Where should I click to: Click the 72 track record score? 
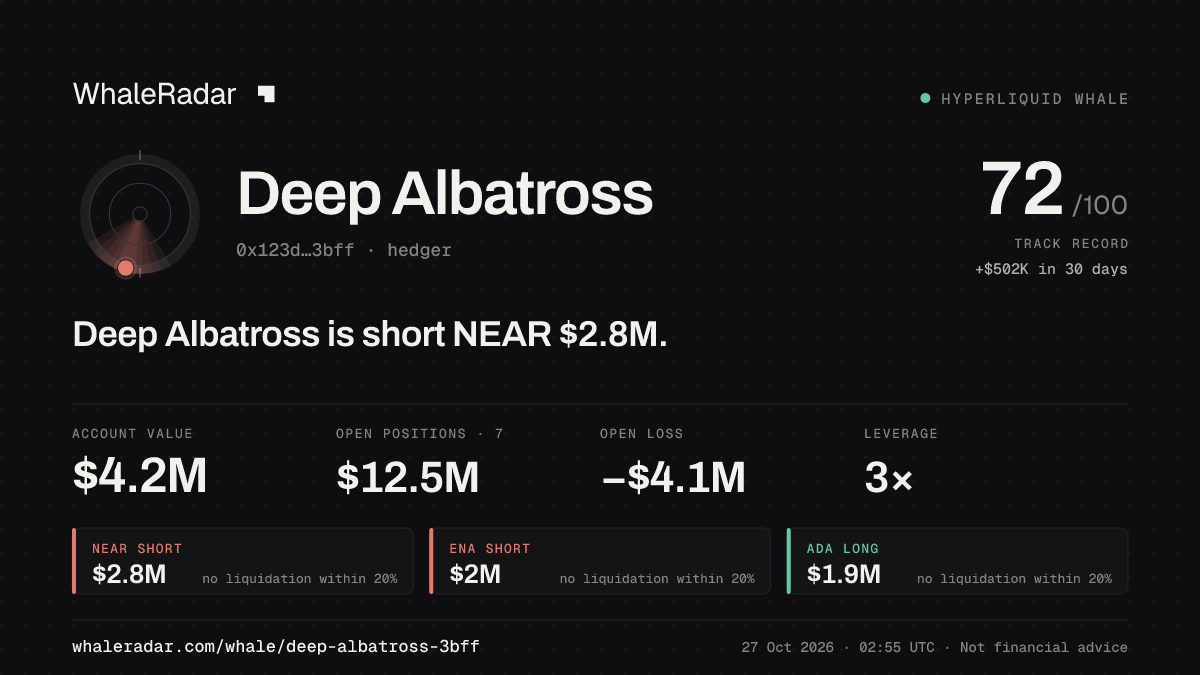coord(1022,190)
